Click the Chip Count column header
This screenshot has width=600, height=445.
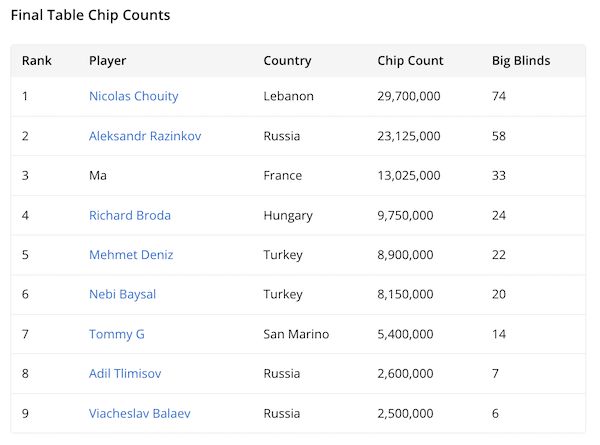(x=410, y=61)
